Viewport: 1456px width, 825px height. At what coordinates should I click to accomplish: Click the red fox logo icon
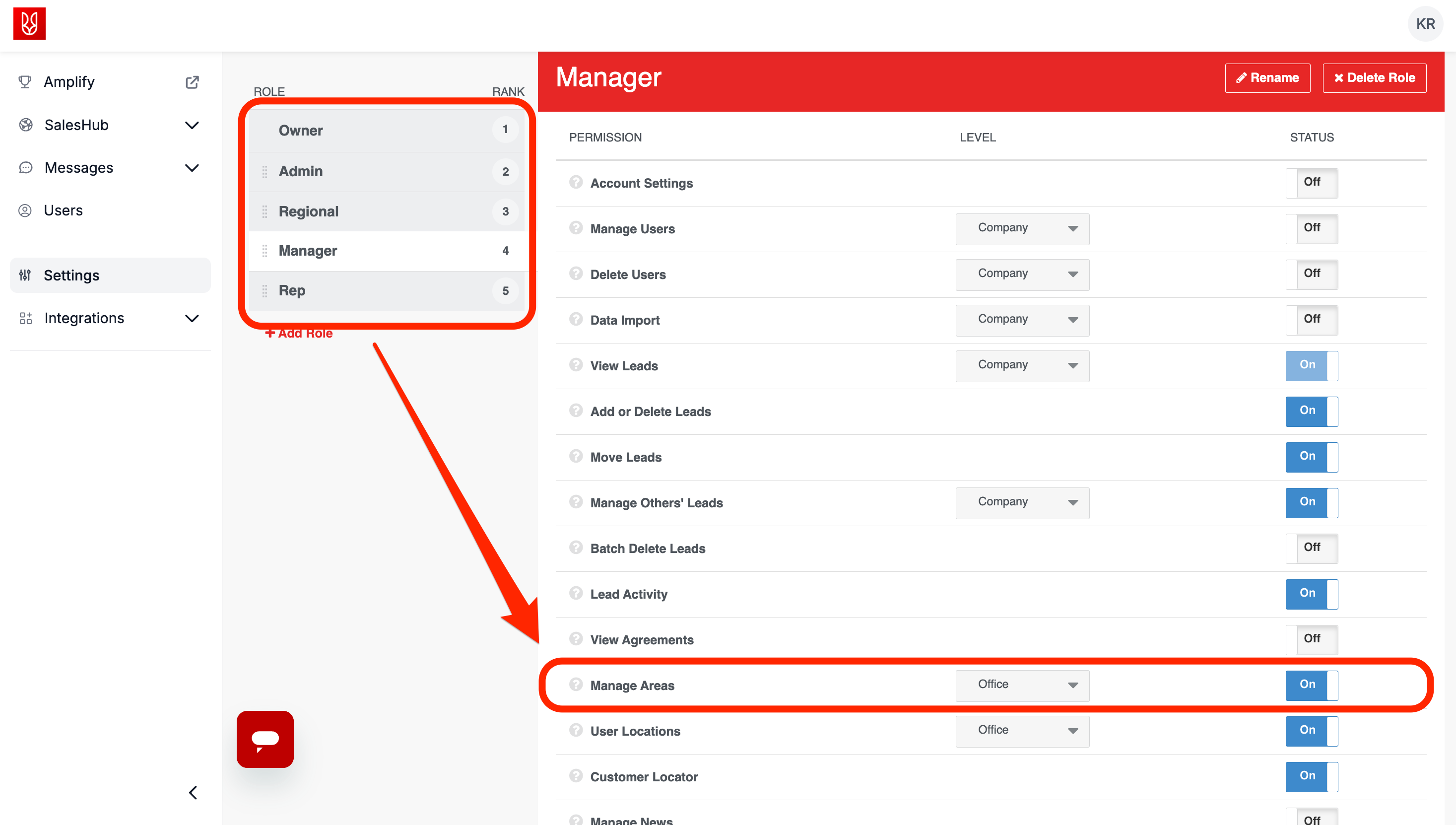point(29,24)
